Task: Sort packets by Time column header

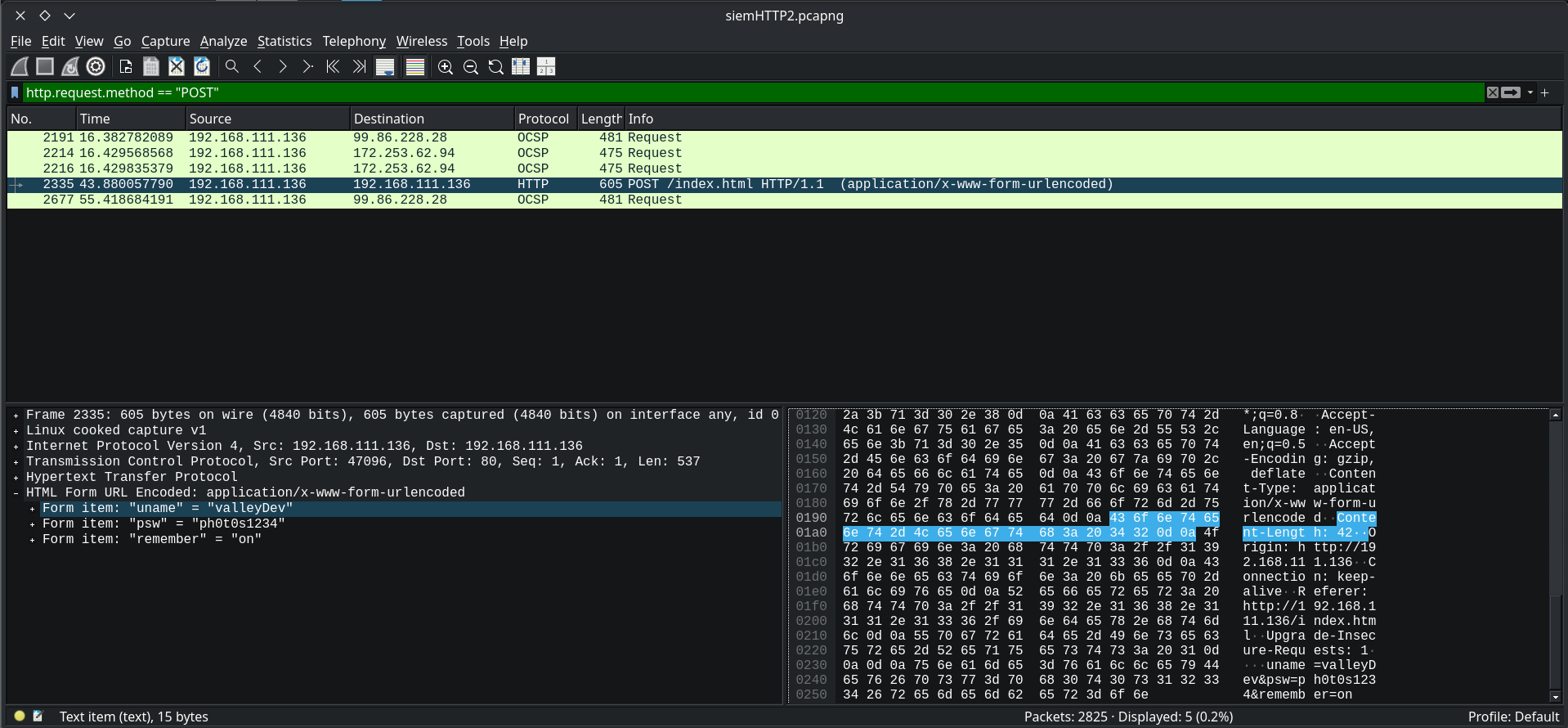Action: [131, 119]
